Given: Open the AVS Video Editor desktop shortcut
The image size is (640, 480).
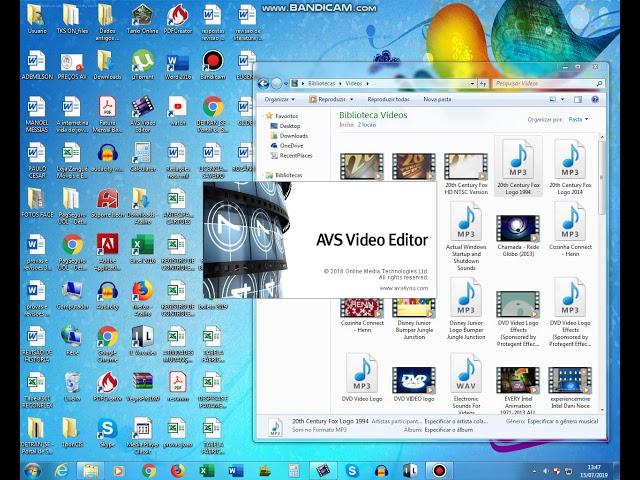Looking at the screenshot, I should coord(142,109).
